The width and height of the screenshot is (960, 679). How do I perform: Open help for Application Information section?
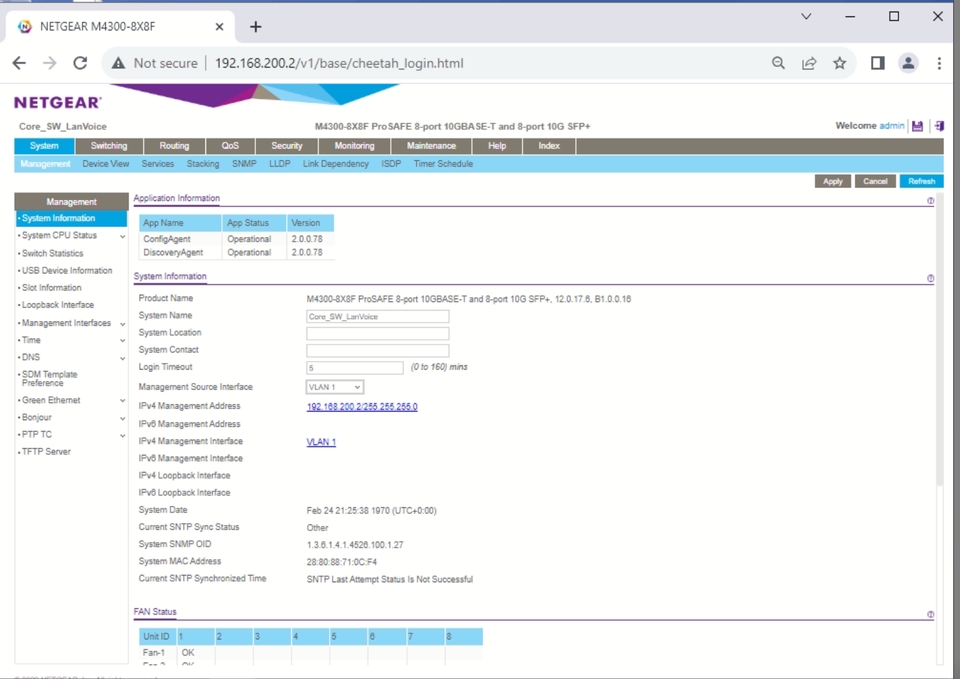(931, 201)
